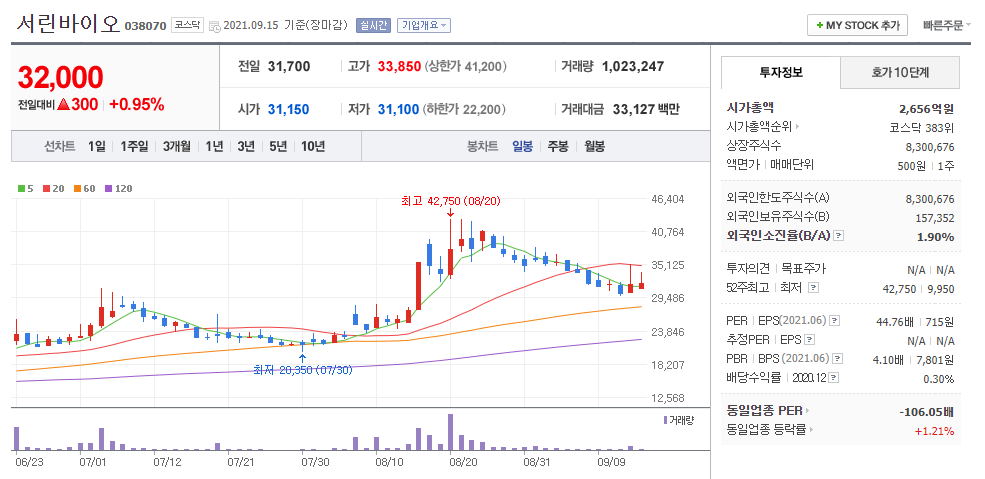The height and width of the screenshot is (479, 985).
Task: Click the 거래대금 value 33,127 백만
Action: pyautogui.click(x=646, y=109)
